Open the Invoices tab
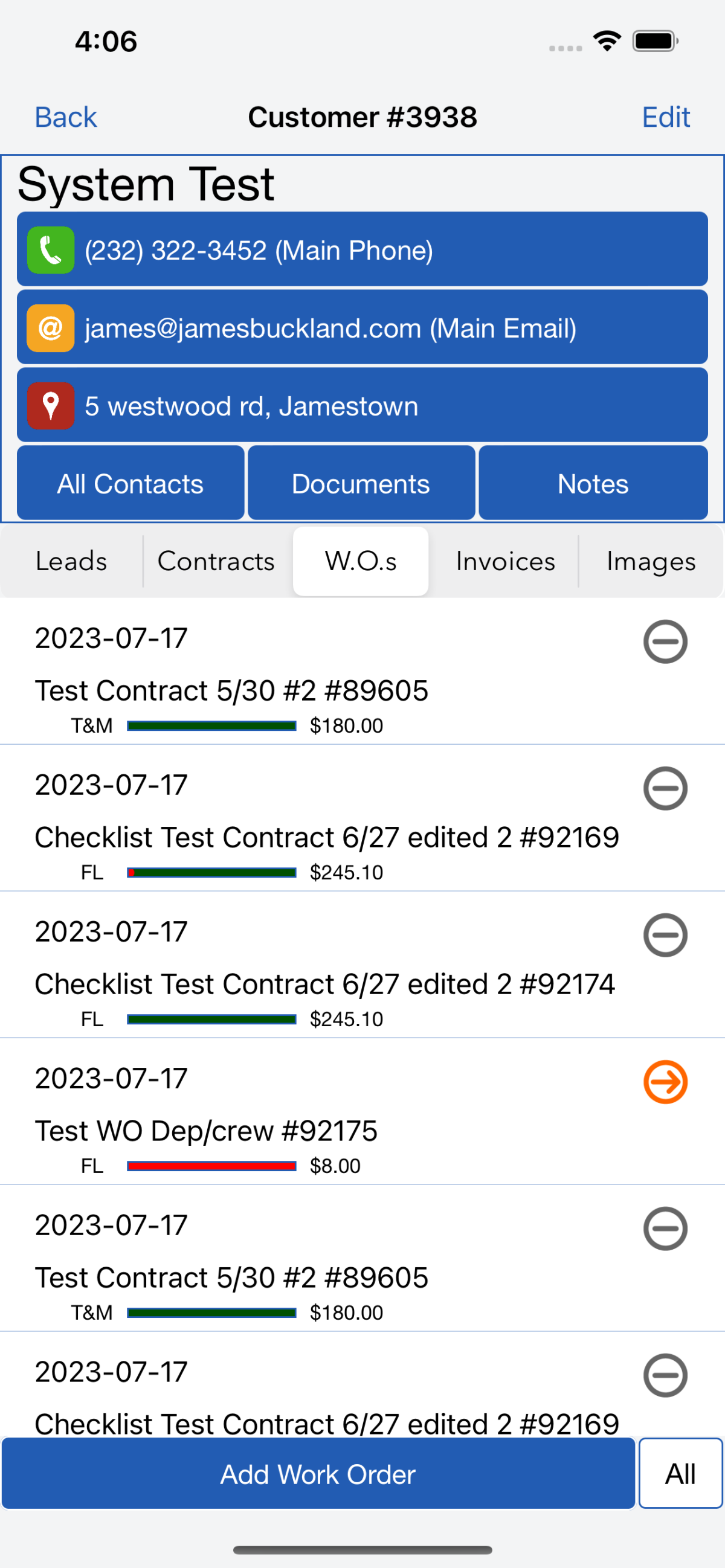 click(x=505, y=561)
